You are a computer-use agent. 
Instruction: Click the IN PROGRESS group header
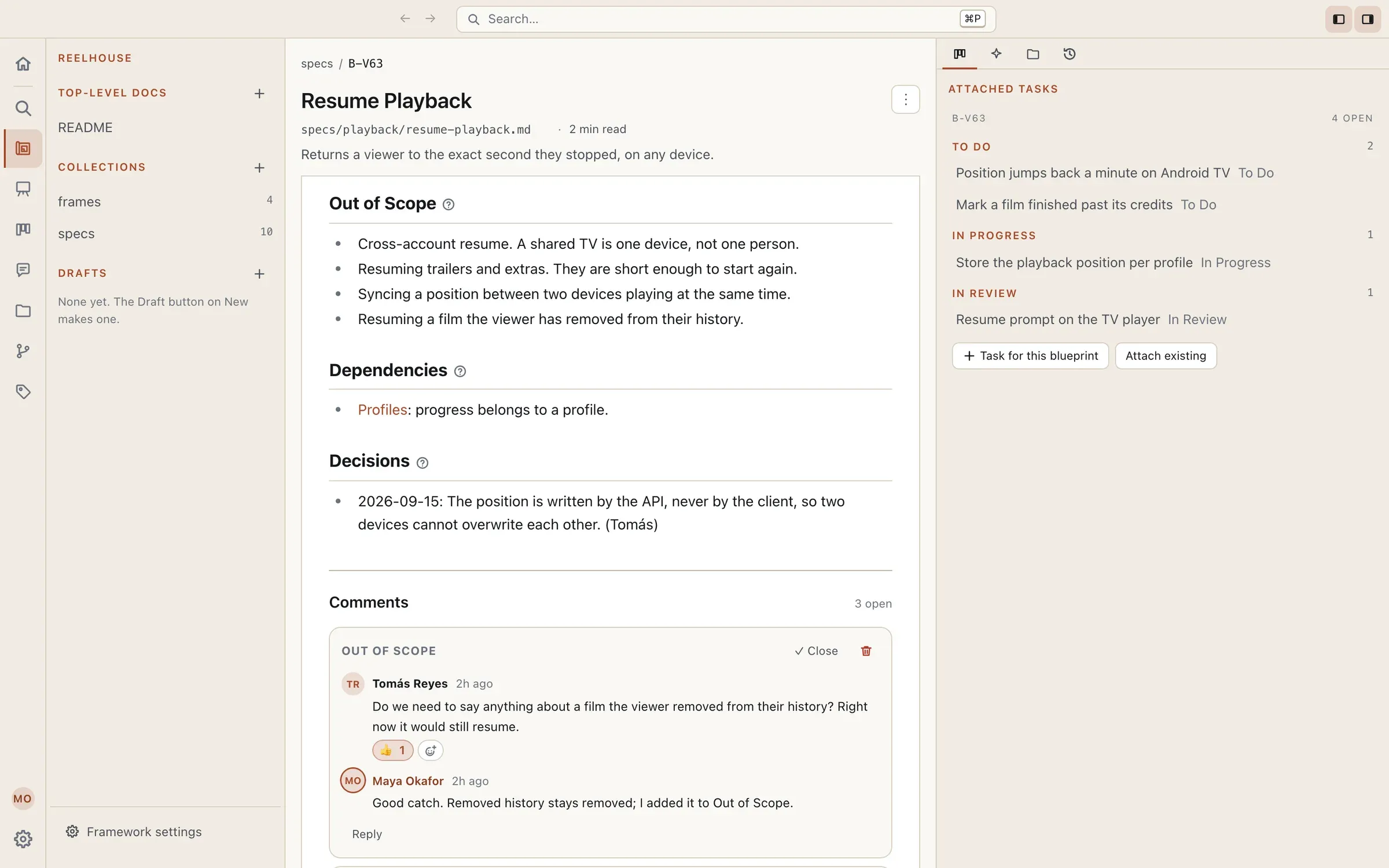(x=994, y=236)
